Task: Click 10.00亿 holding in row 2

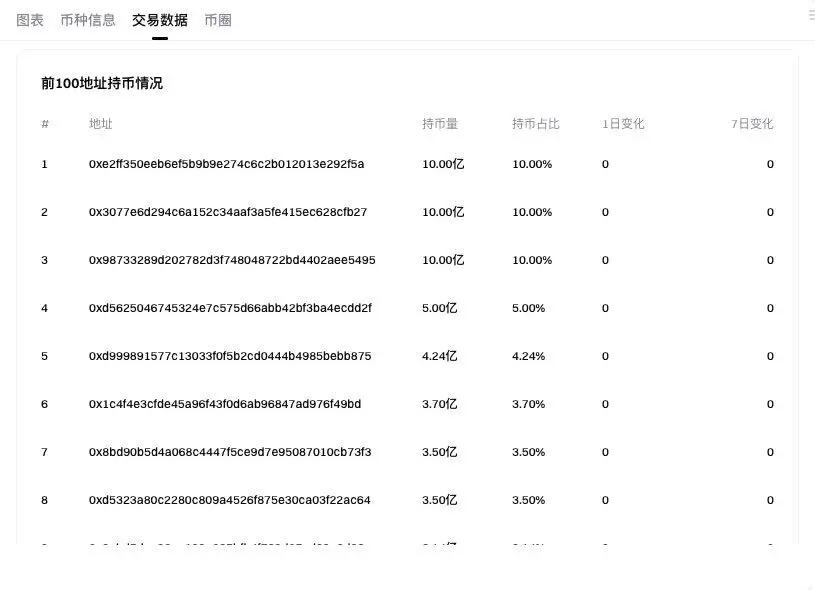Action: pyautogui.click(x=443, y=212)
